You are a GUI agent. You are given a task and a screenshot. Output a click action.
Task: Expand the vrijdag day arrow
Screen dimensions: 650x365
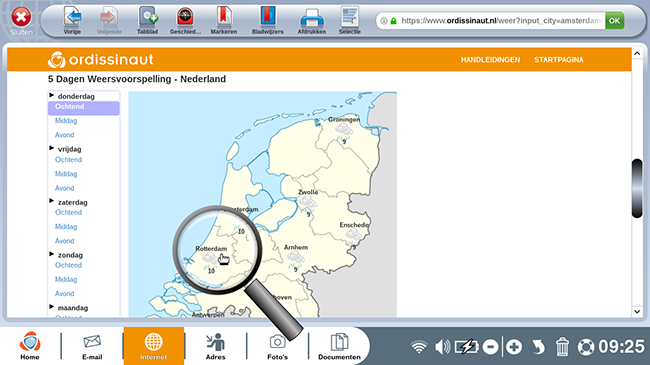[52, 148]
